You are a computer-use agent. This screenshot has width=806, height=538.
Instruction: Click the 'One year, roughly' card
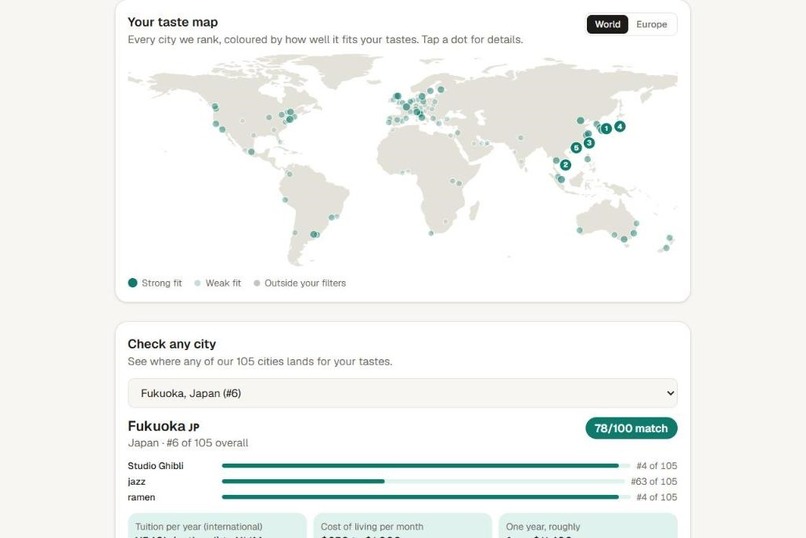tap(588, 526)
